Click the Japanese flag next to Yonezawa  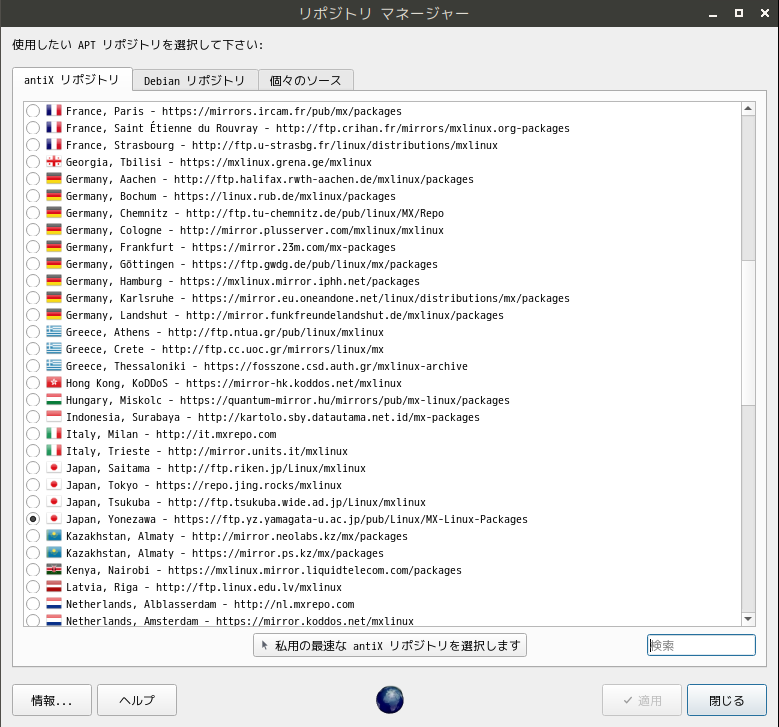click(54, 518)
